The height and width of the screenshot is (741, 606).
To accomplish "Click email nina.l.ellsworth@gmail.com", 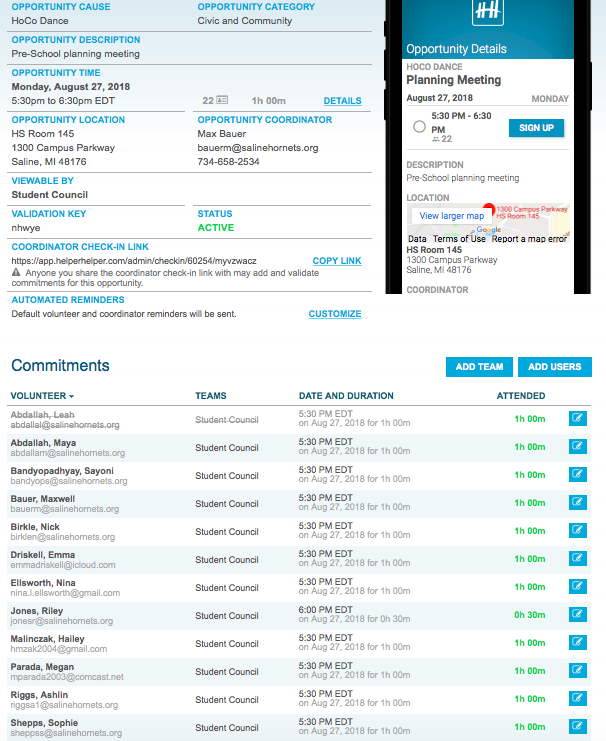I will coord(65,593).
